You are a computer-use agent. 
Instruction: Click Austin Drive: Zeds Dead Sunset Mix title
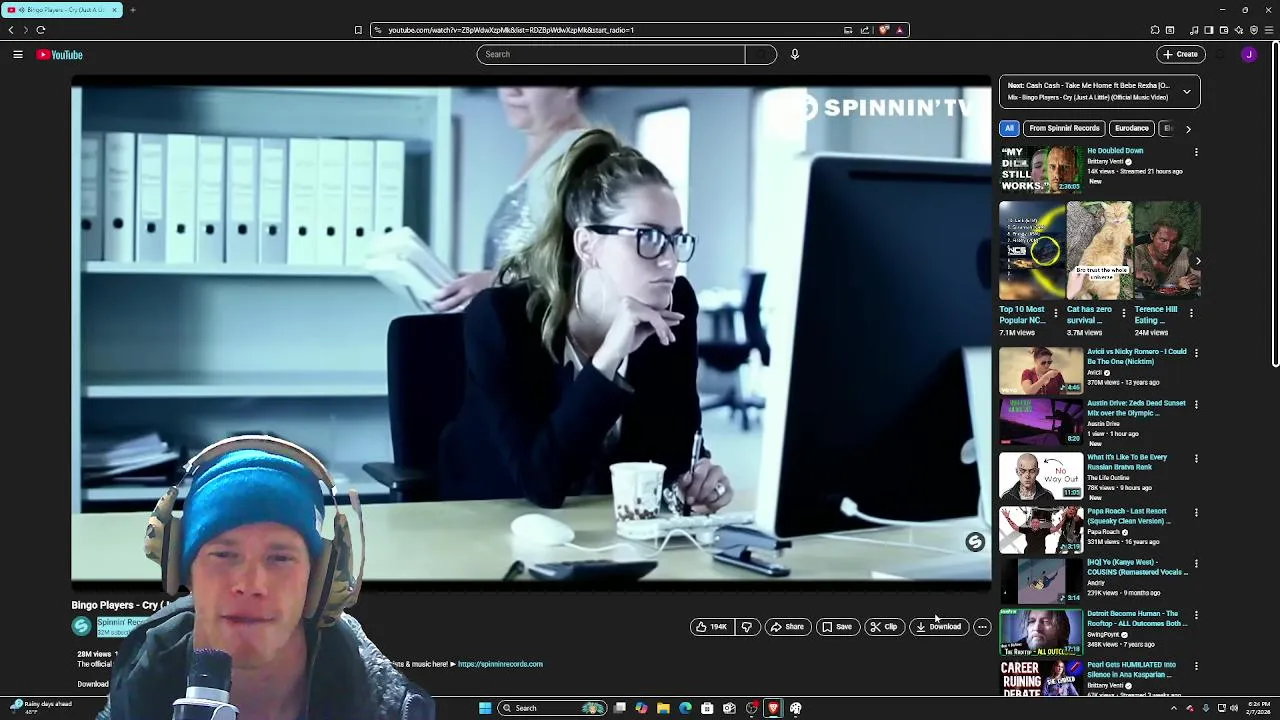coord(1136,408)
